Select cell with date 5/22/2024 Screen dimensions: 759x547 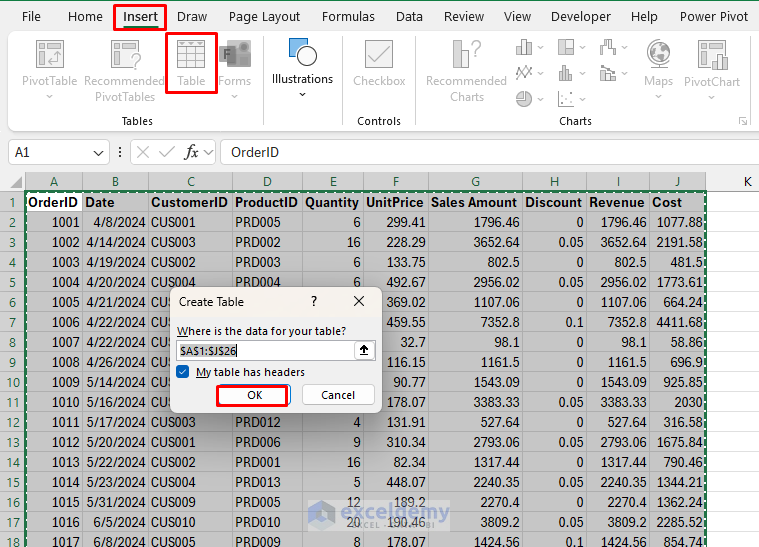115,462
